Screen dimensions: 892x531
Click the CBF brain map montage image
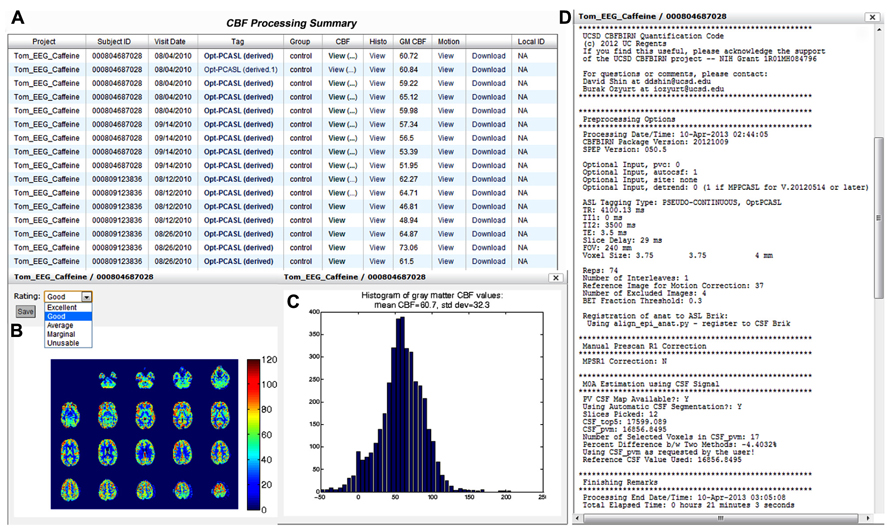(x=144, y=434)
